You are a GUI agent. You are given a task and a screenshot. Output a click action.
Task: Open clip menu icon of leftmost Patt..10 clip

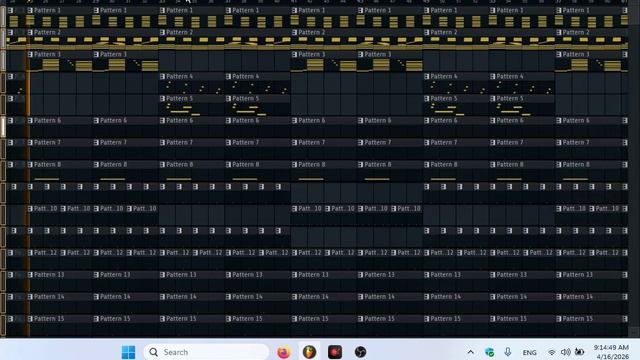(30, 209)
